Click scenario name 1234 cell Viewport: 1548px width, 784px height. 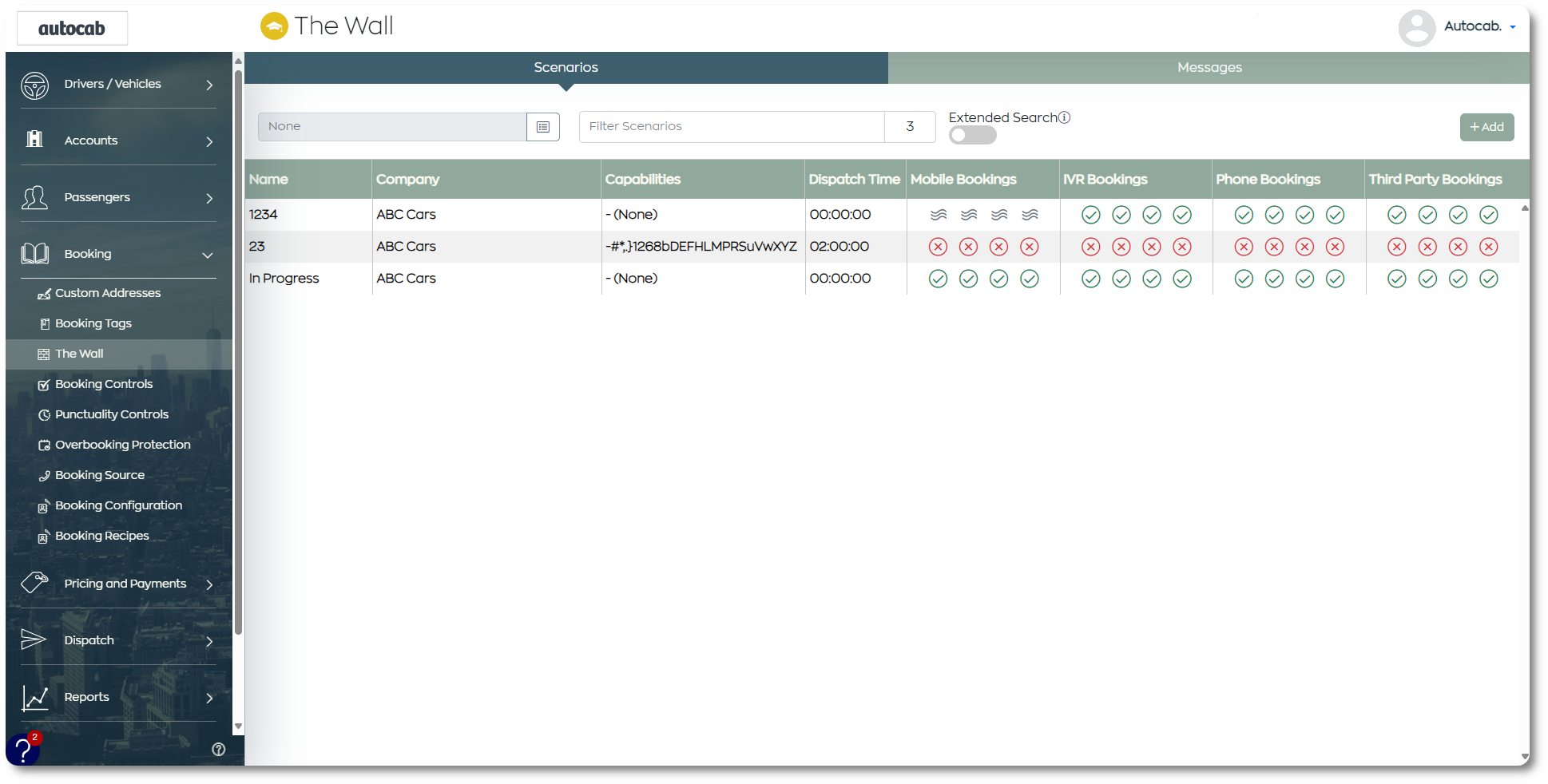308,215
